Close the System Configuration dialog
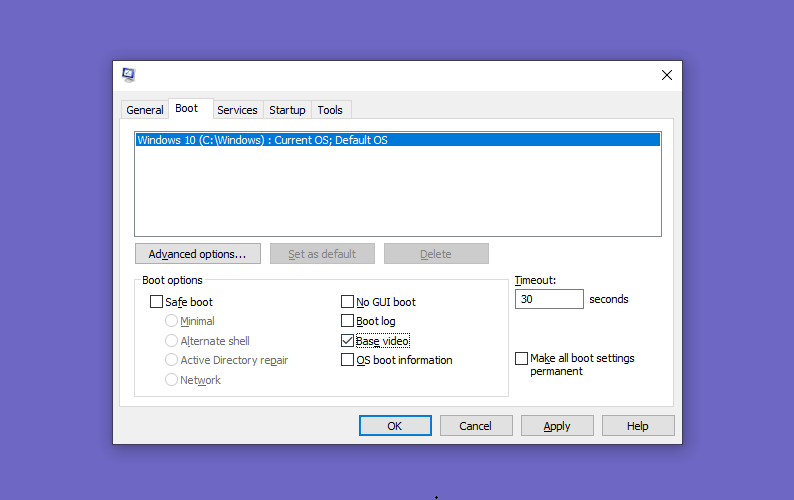The image size is (794, 500). (x=666, y=75)
